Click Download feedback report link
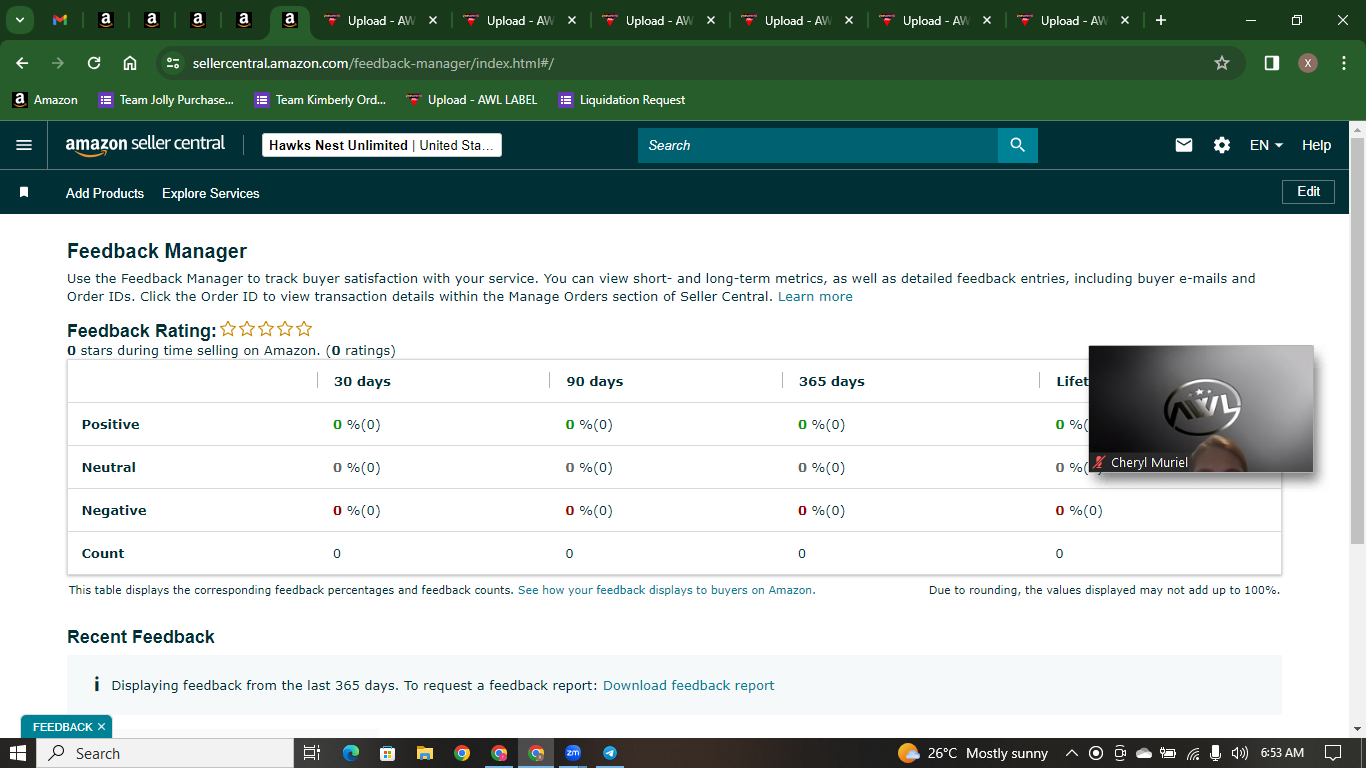This screenshot has width=1366, height=768. pos(689,685)
